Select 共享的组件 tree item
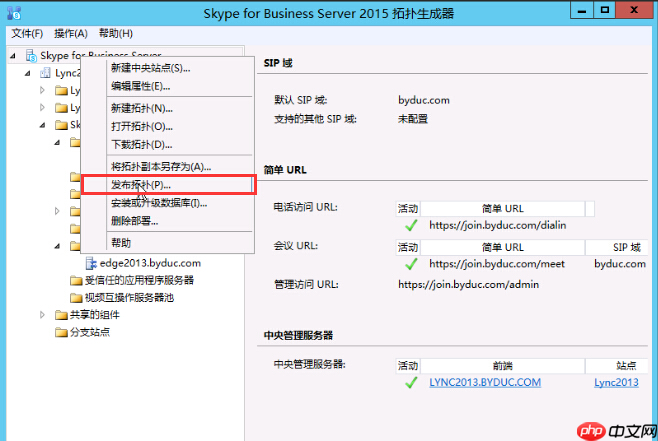The height and width of the screenshot is (441, 658). (x=94, y=315)
